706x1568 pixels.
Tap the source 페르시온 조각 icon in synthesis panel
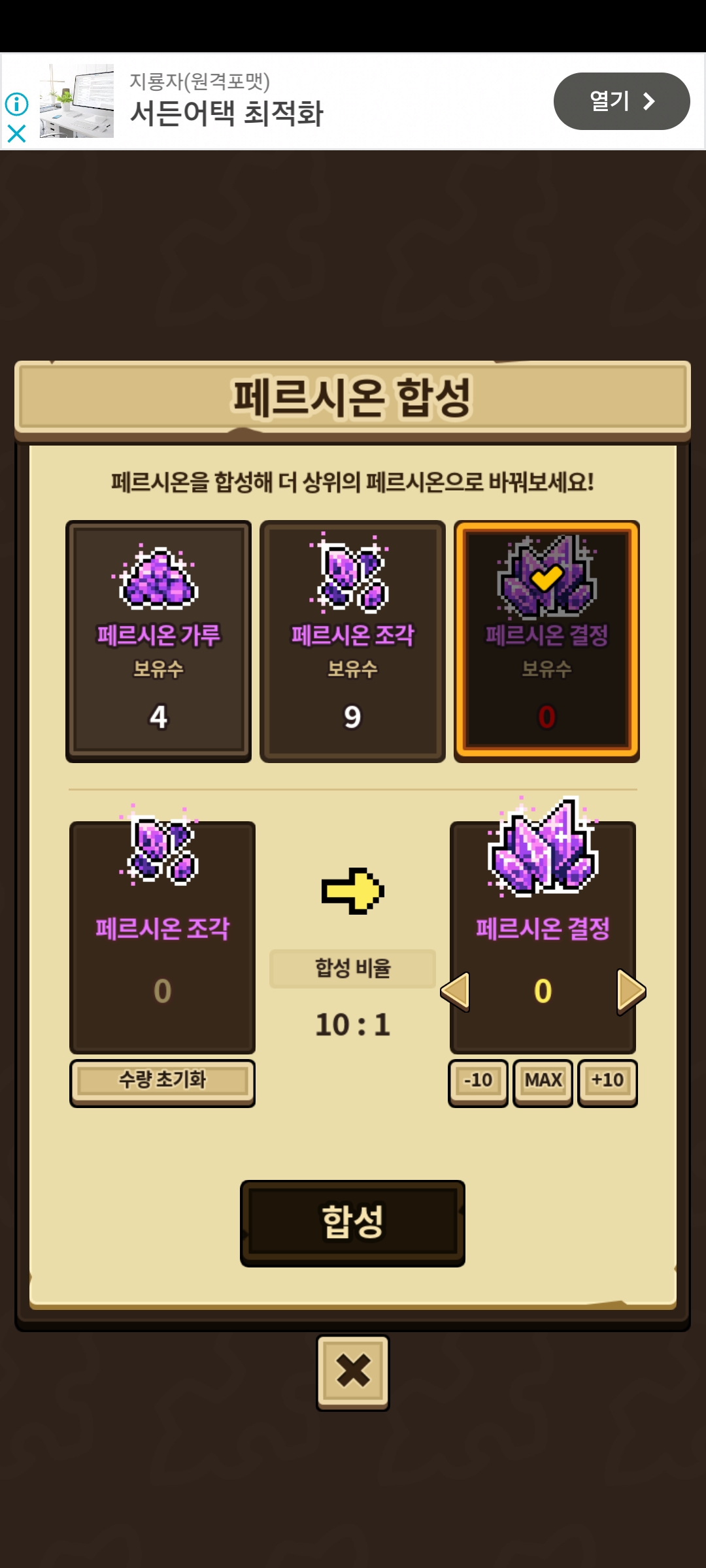click(161, 846)
